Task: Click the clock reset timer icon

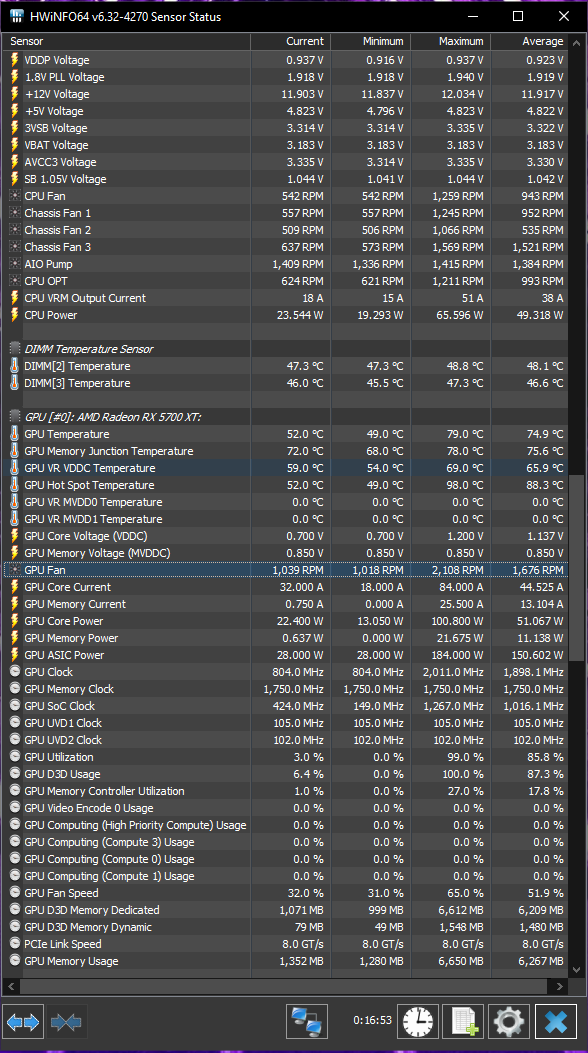Action: (x=418, y=1022)
